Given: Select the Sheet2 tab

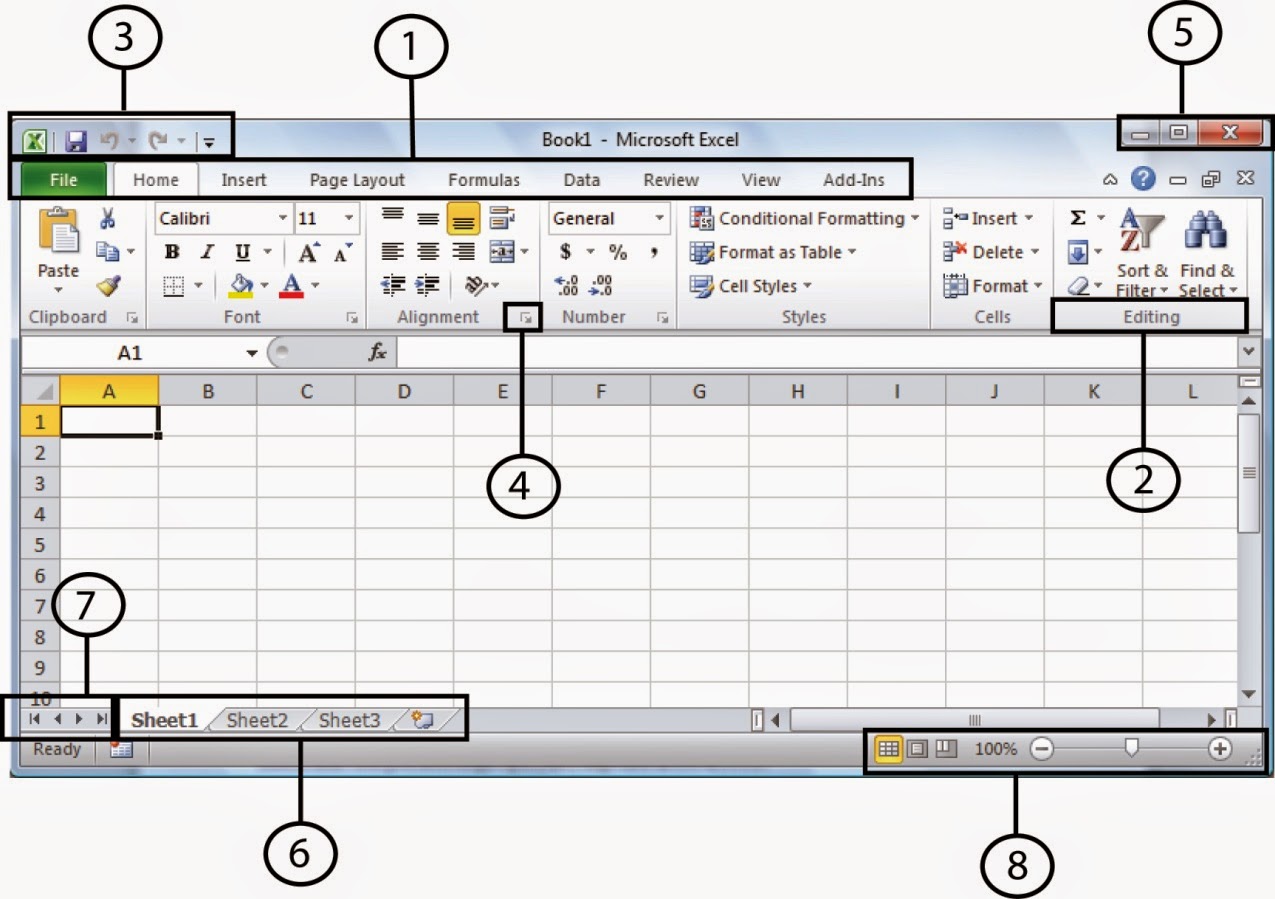Looking at the screenshot, I should coord(257,719).
